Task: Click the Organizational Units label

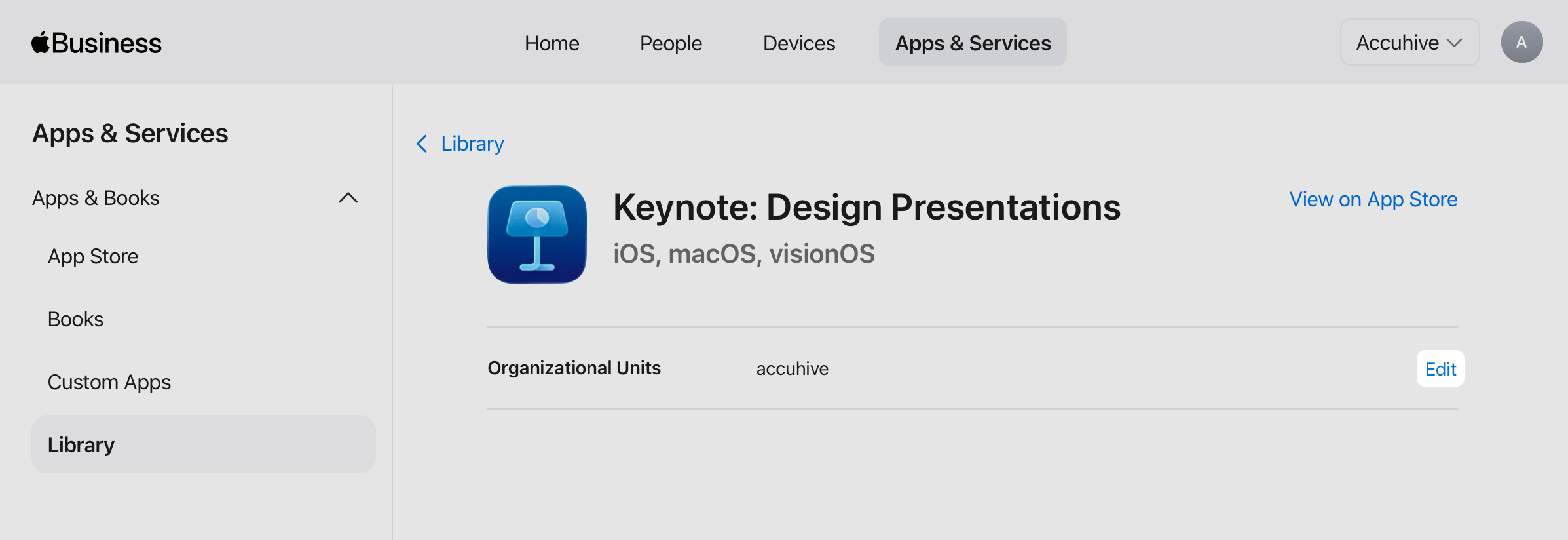Action: coord(574,368)
